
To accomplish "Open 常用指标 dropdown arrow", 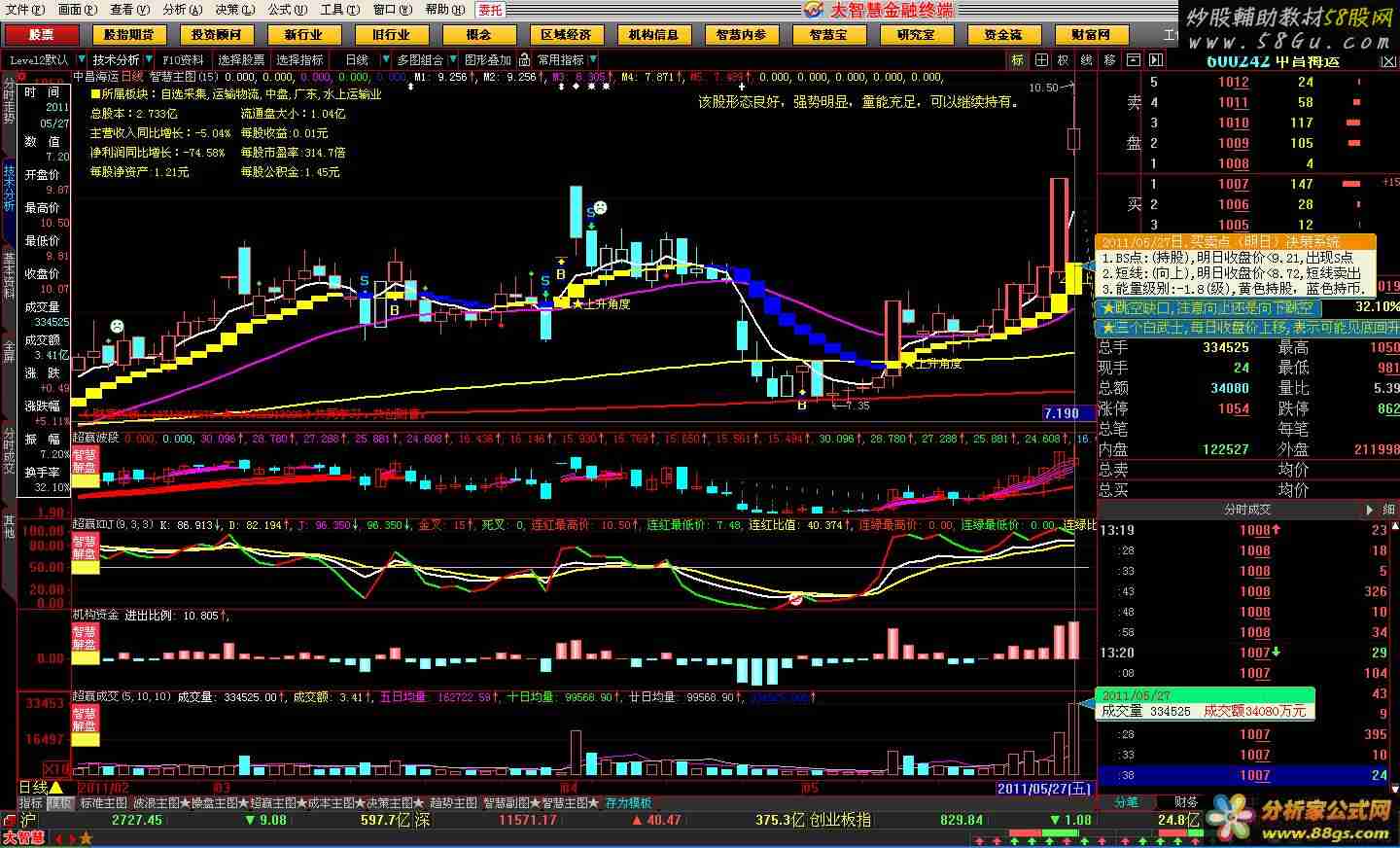I will pos(592,59).
